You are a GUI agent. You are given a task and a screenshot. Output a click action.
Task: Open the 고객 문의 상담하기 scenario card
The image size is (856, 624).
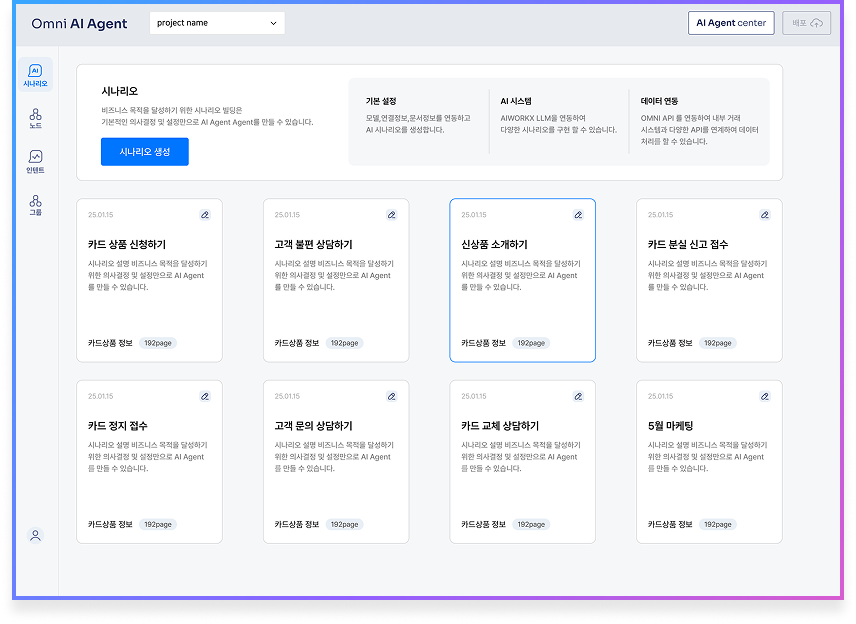click(x=336, y=462)
